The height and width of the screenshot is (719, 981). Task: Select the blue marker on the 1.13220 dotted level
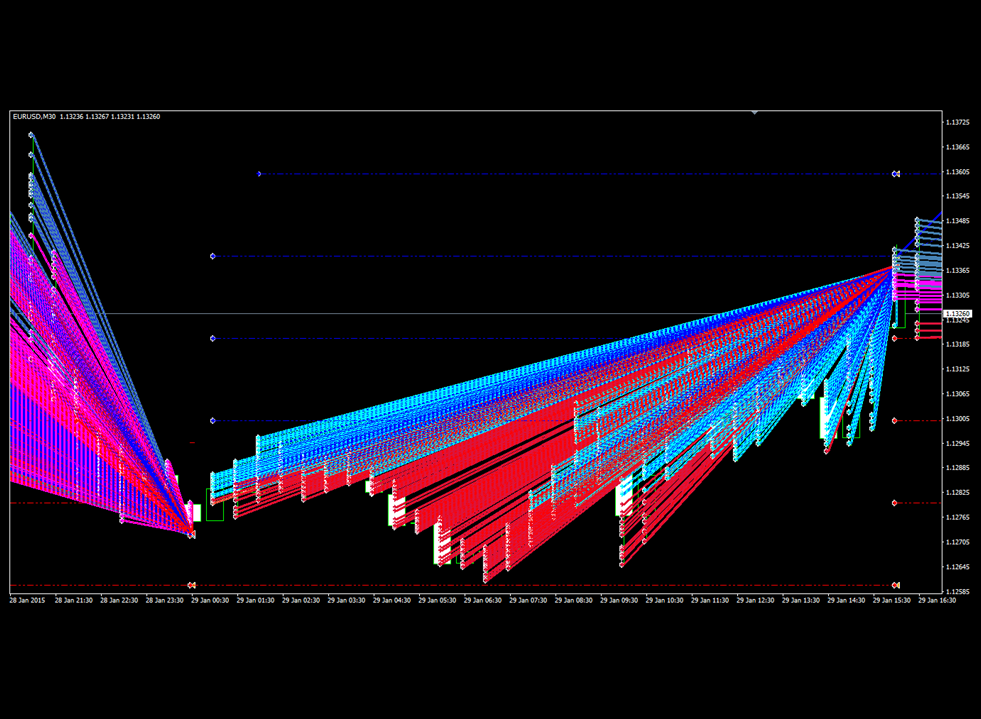[x=211, y=338]
